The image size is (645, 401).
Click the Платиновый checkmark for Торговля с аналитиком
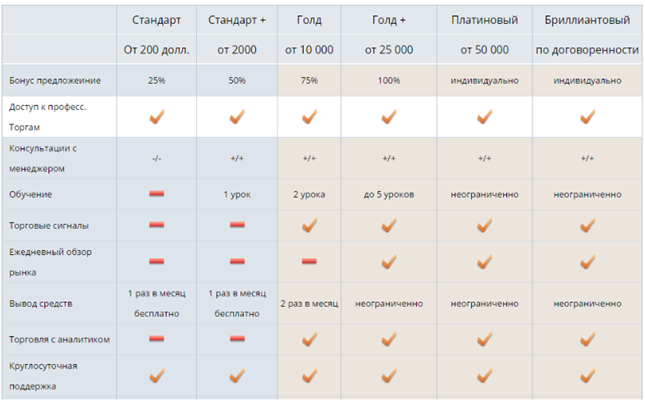click(x=483, y=339)
